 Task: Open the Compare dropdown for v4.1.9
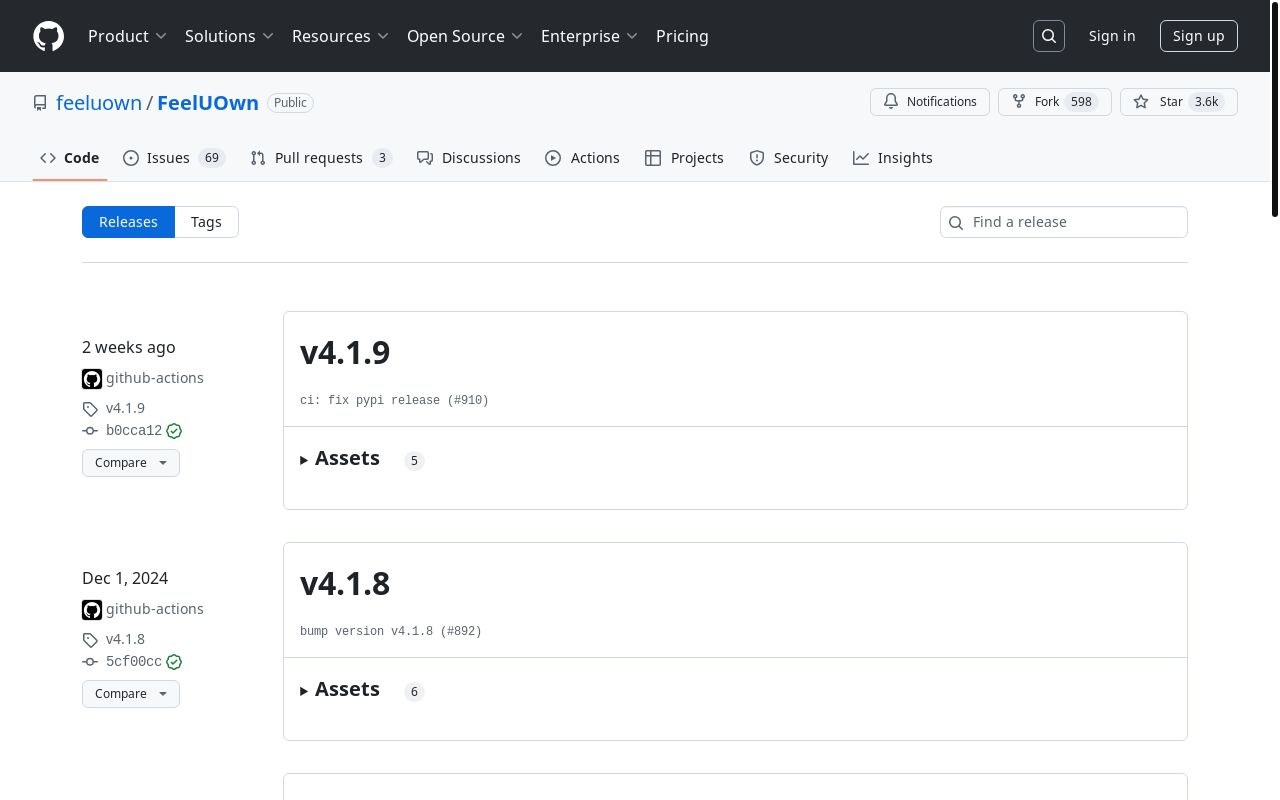tap(131, 463)
